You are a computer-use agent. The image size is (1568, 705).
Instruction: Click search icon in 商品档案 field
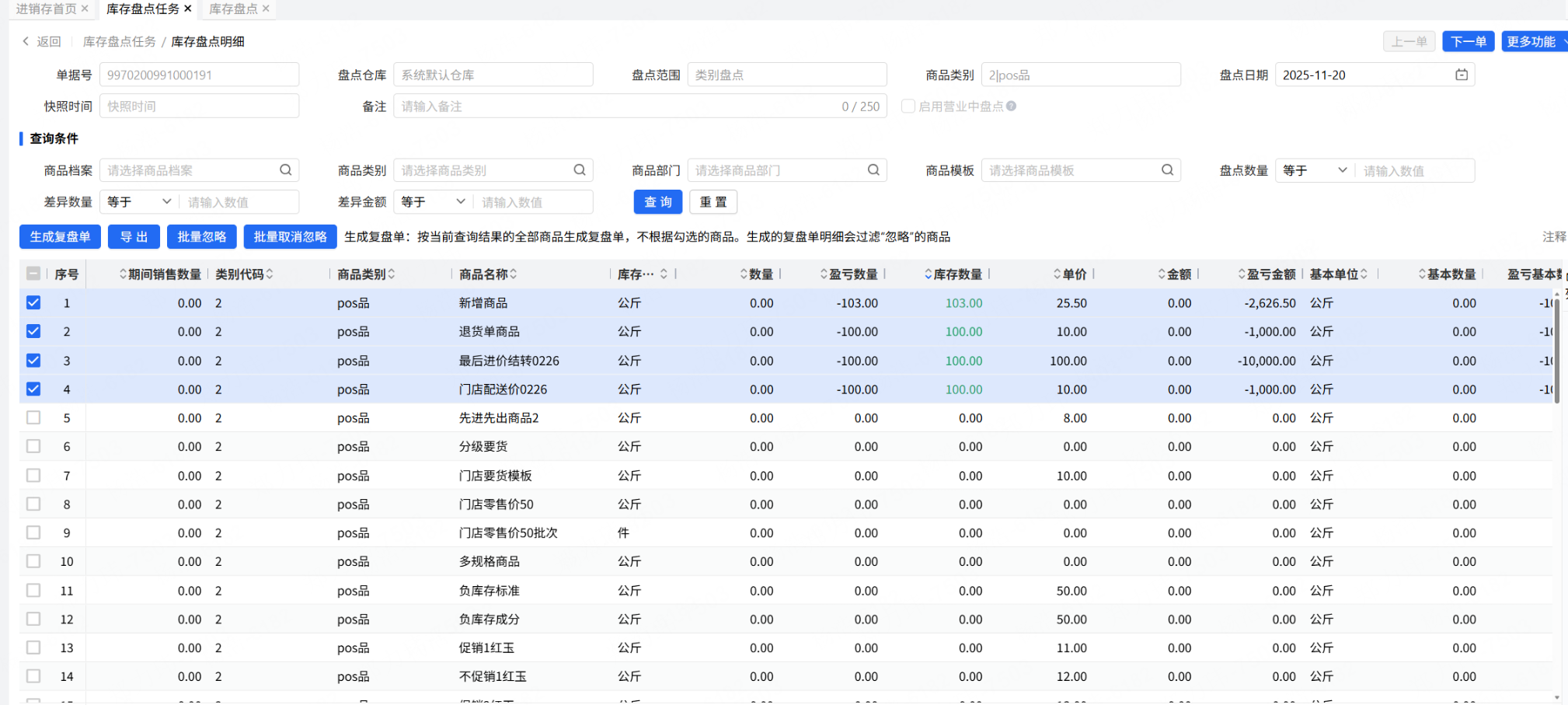(x=285, y=170)
